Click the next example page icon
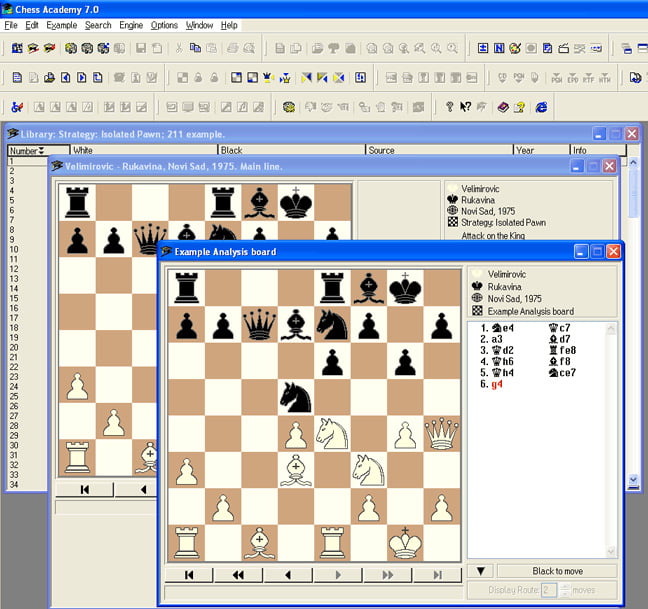The height and width of the screenshot is (609, 648). coord(81,77)
